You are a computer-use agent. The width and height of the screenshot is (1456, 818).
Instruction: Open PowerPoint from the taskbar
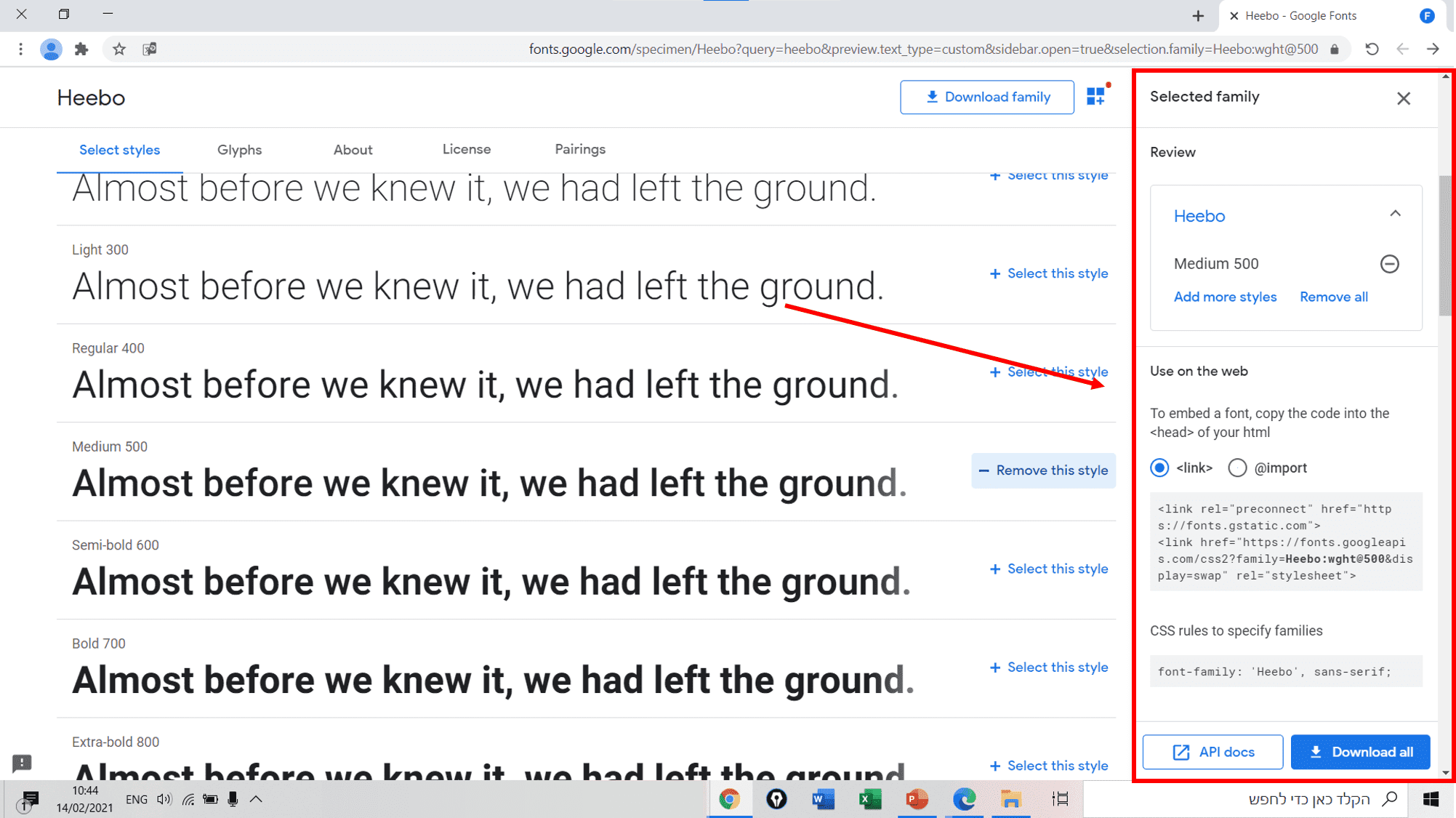coord(917,799)
